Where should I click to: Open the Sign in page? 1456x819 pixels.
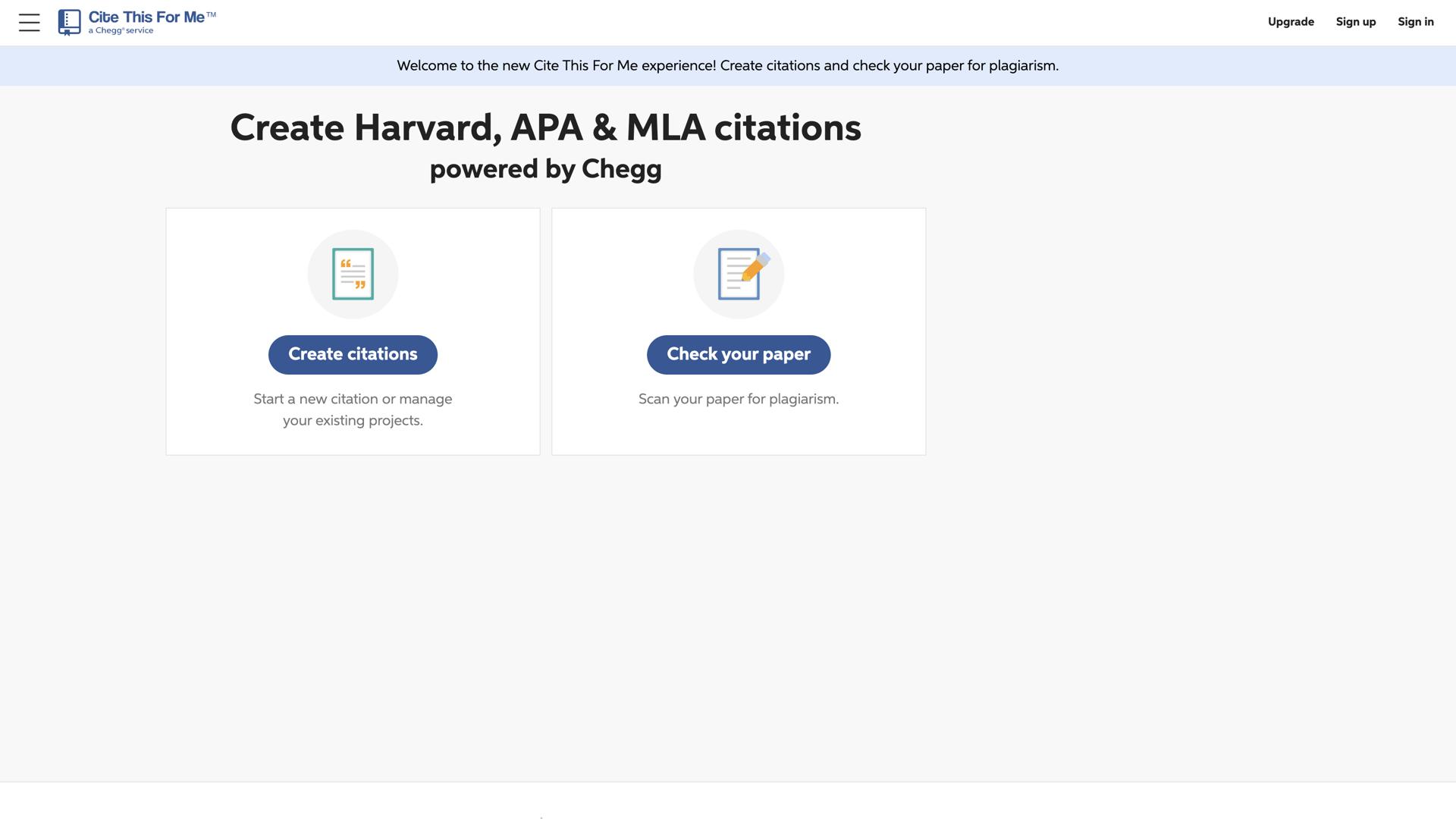coord(1416,22)
